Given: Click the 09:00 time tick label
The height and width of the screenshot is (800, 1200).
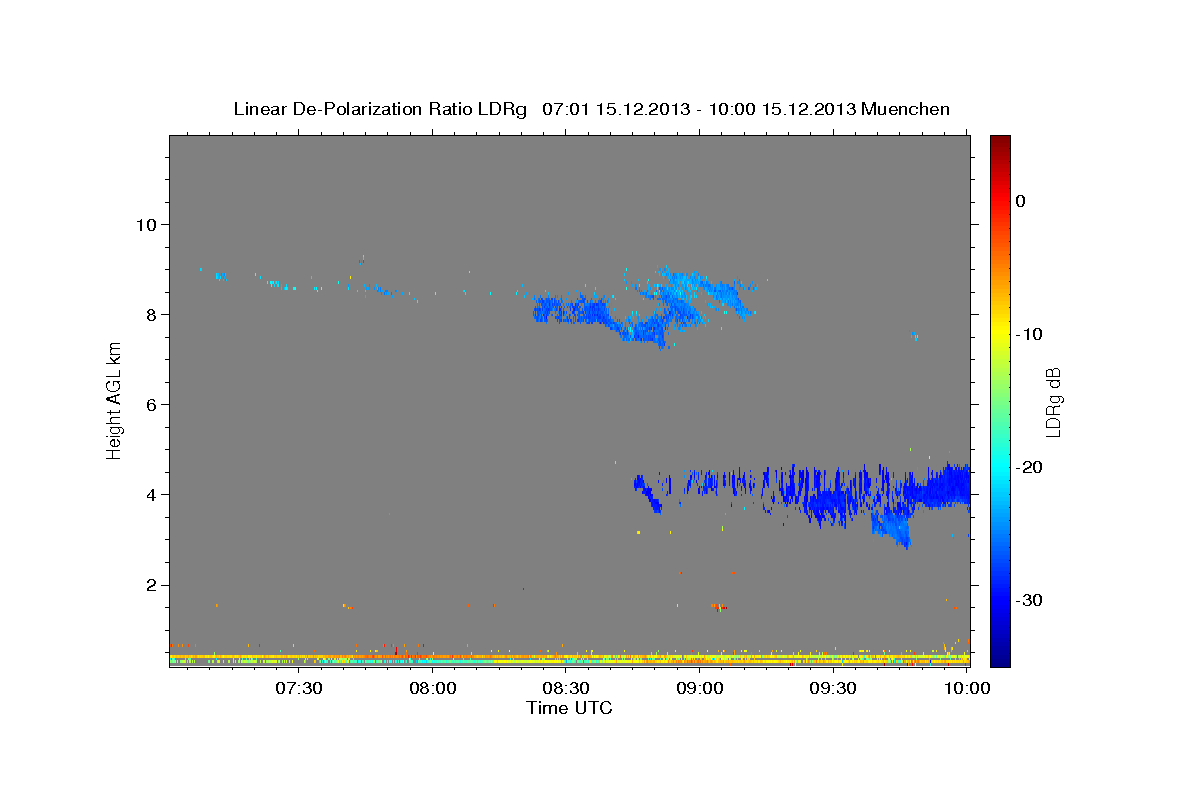Looking at the screenshot, I should tap(700, 688).
